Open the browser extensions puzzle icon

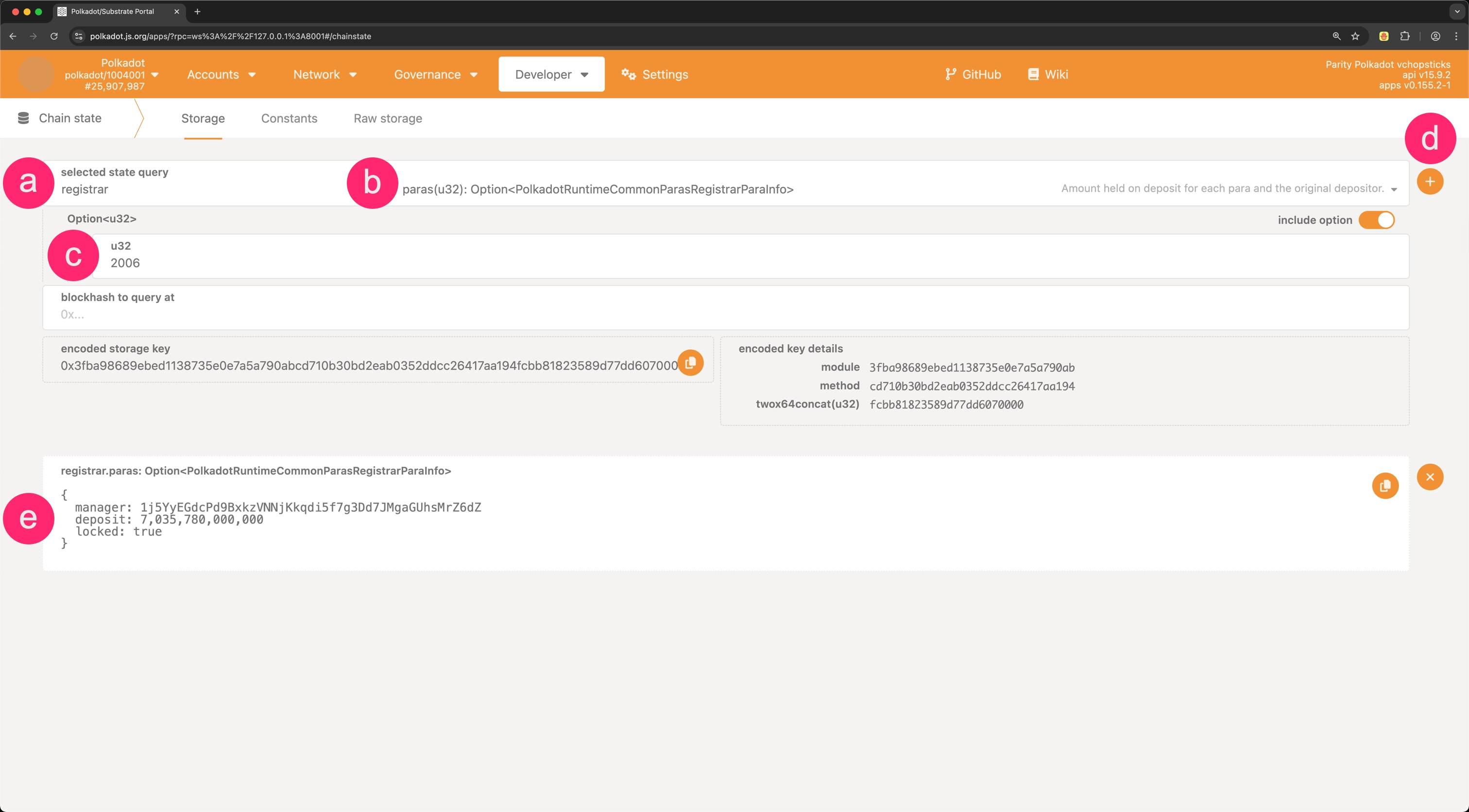point(1404,36)
